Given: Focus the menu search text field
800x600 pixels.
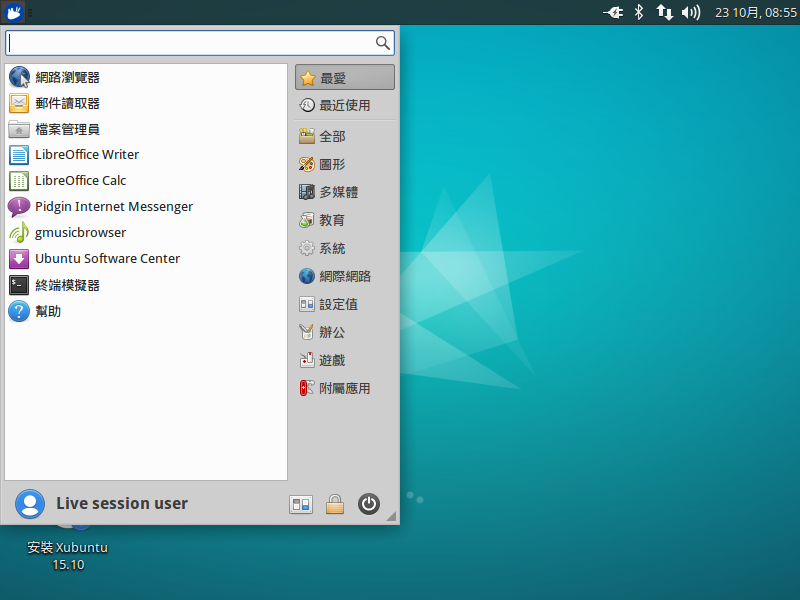Looking at the screenshot, I should click(199, 43).
